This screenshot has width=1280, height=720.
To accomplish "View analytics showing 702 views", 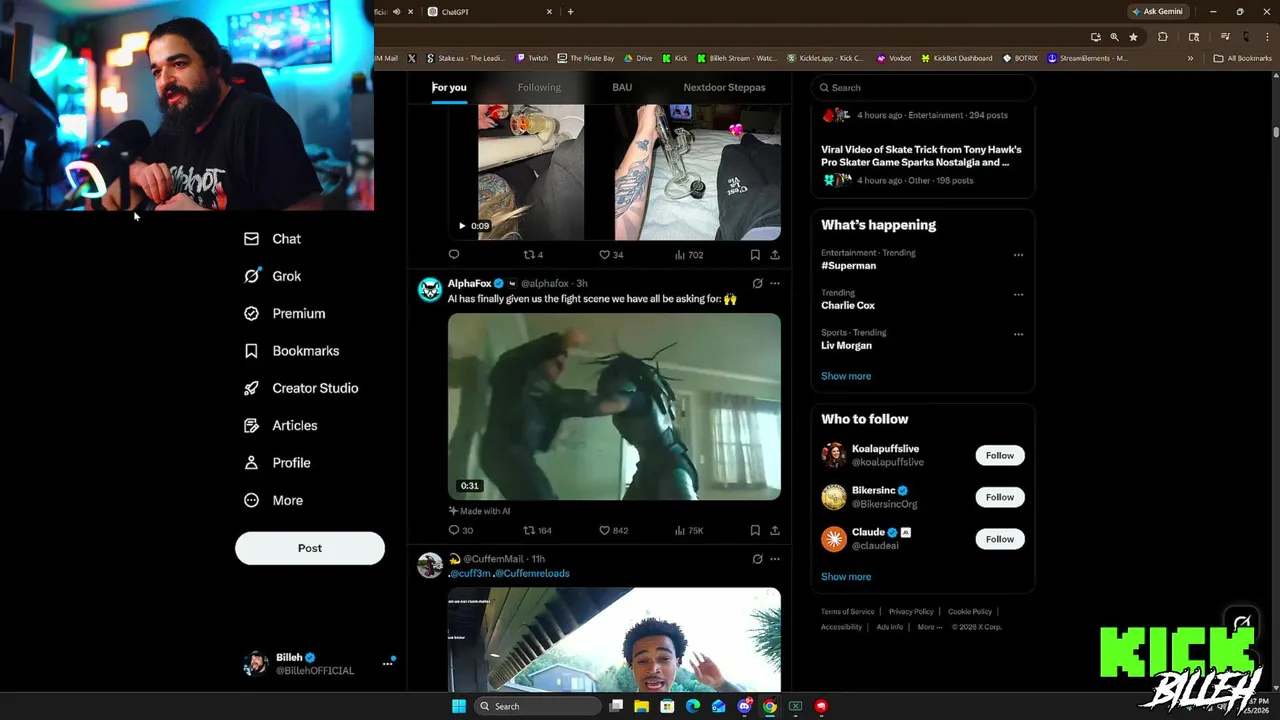I will (x=689, y=255).
